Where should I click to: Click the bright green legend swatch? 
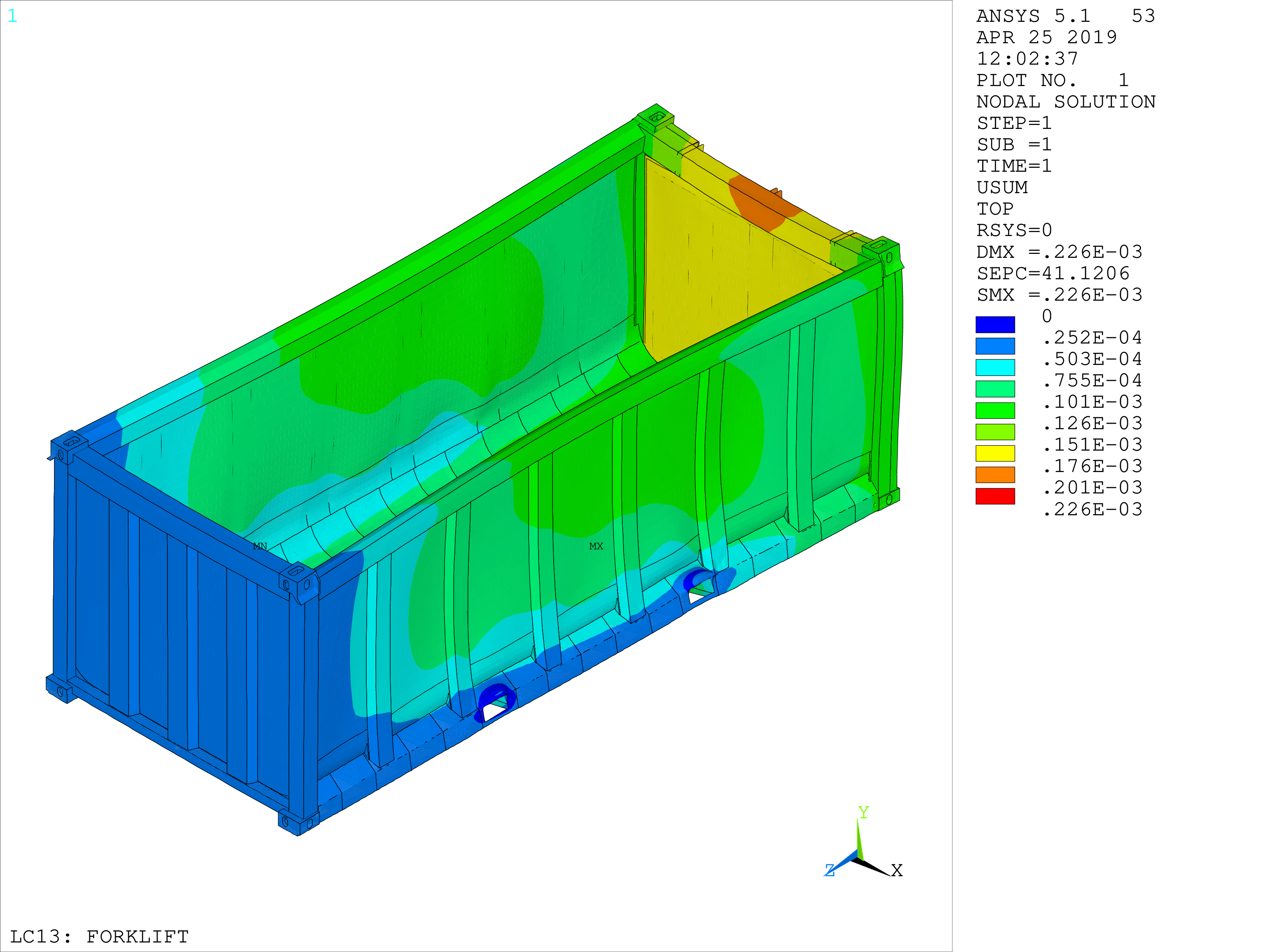(995, 410)
